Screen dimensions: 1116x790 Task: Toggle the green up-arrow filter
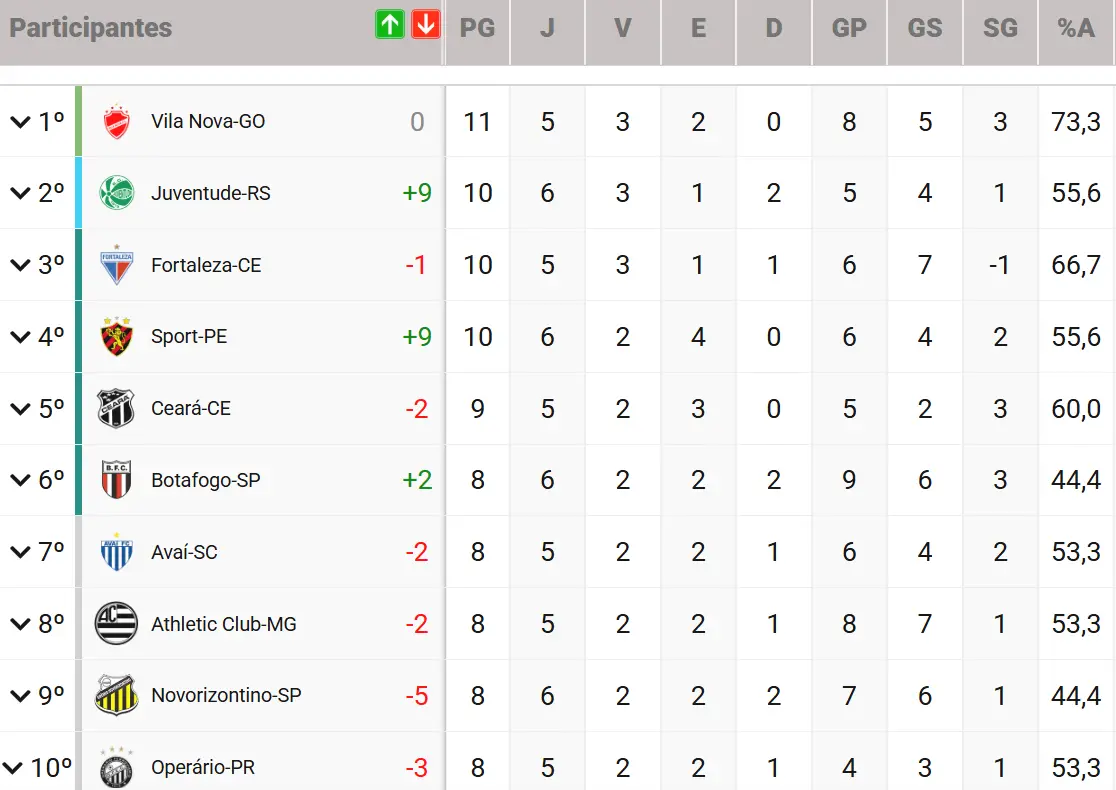(390, 26)
